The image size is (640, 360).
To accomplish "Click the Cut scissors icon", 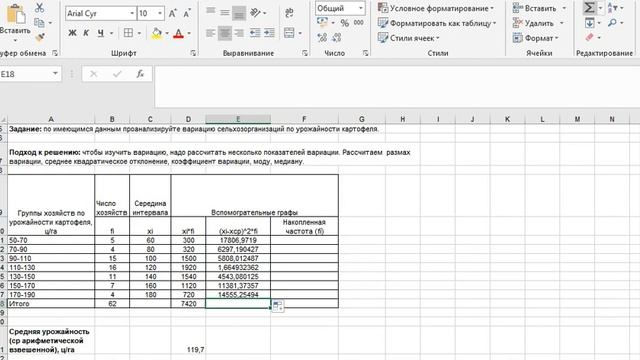I will pos(39,8).
